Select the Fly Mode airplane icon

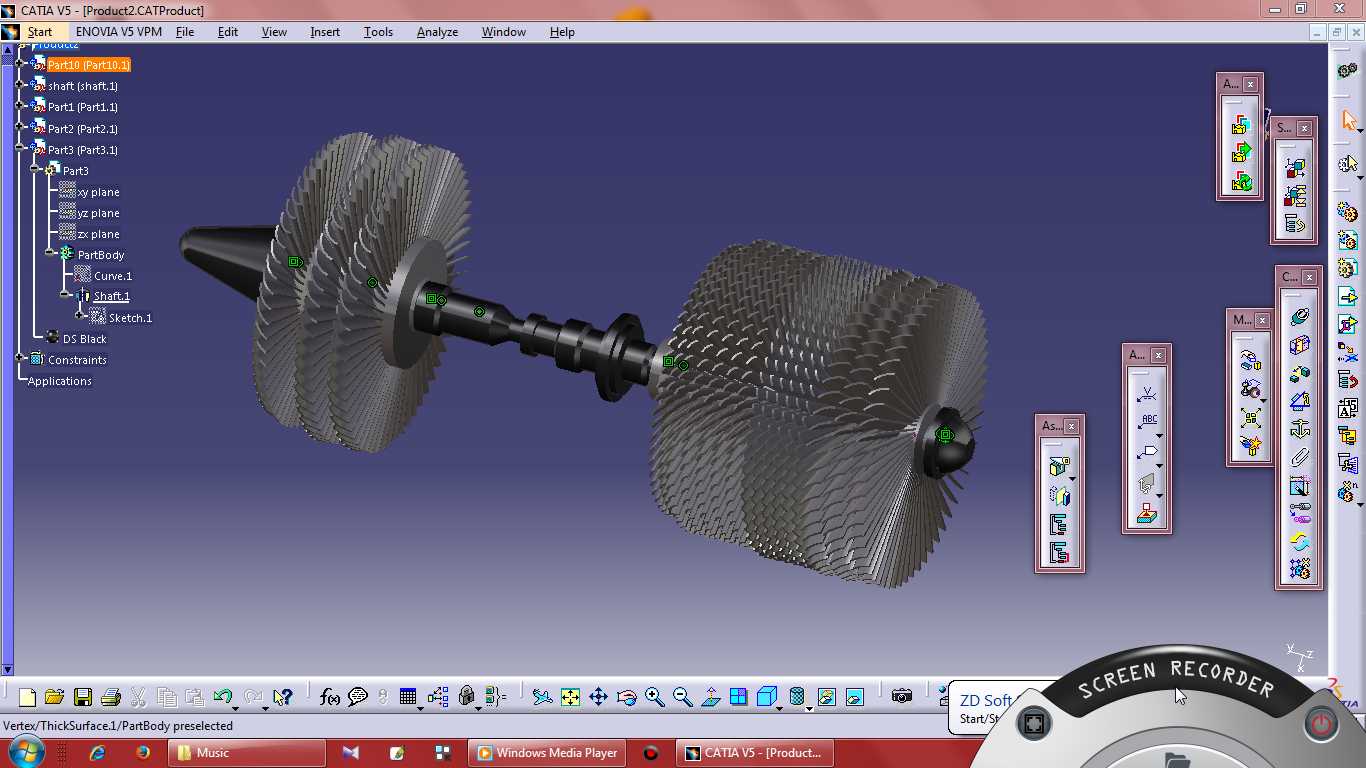point(542,697)
